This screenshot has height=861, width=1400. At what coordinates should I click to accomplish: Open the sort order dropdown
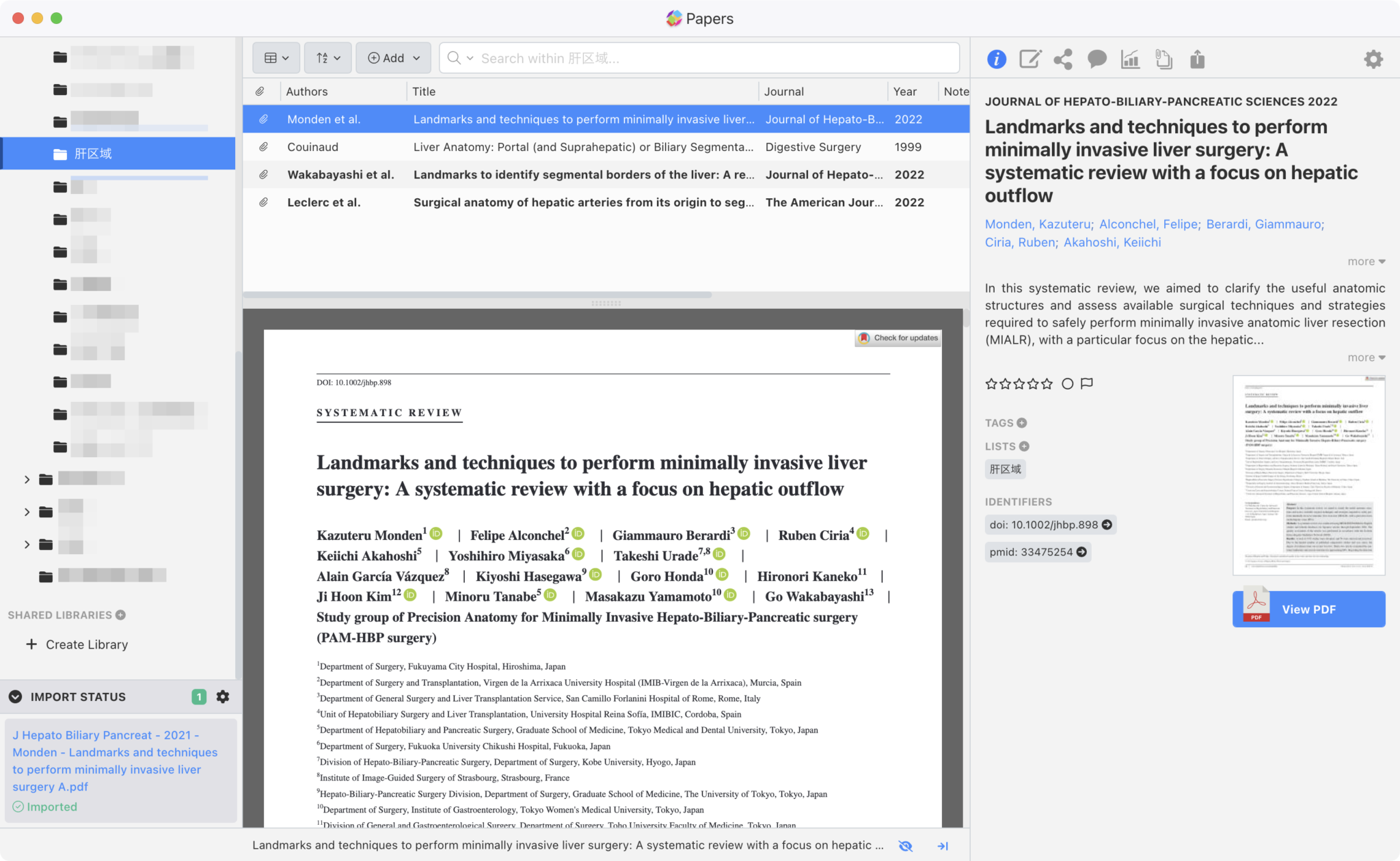coord(328,58)
